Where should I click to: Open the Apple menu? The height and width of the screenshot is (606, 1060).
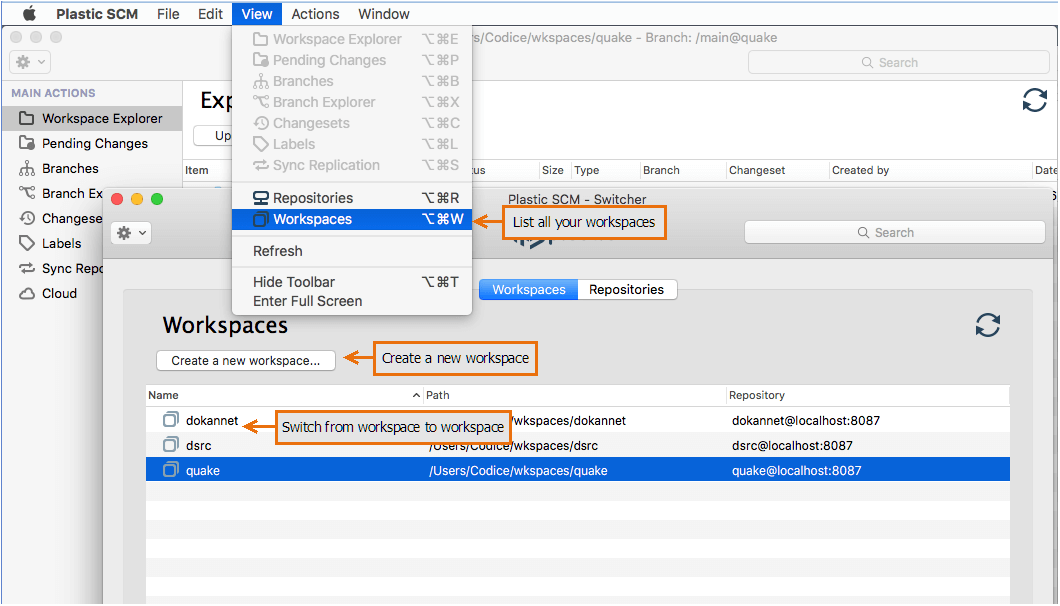coord(29,14)
